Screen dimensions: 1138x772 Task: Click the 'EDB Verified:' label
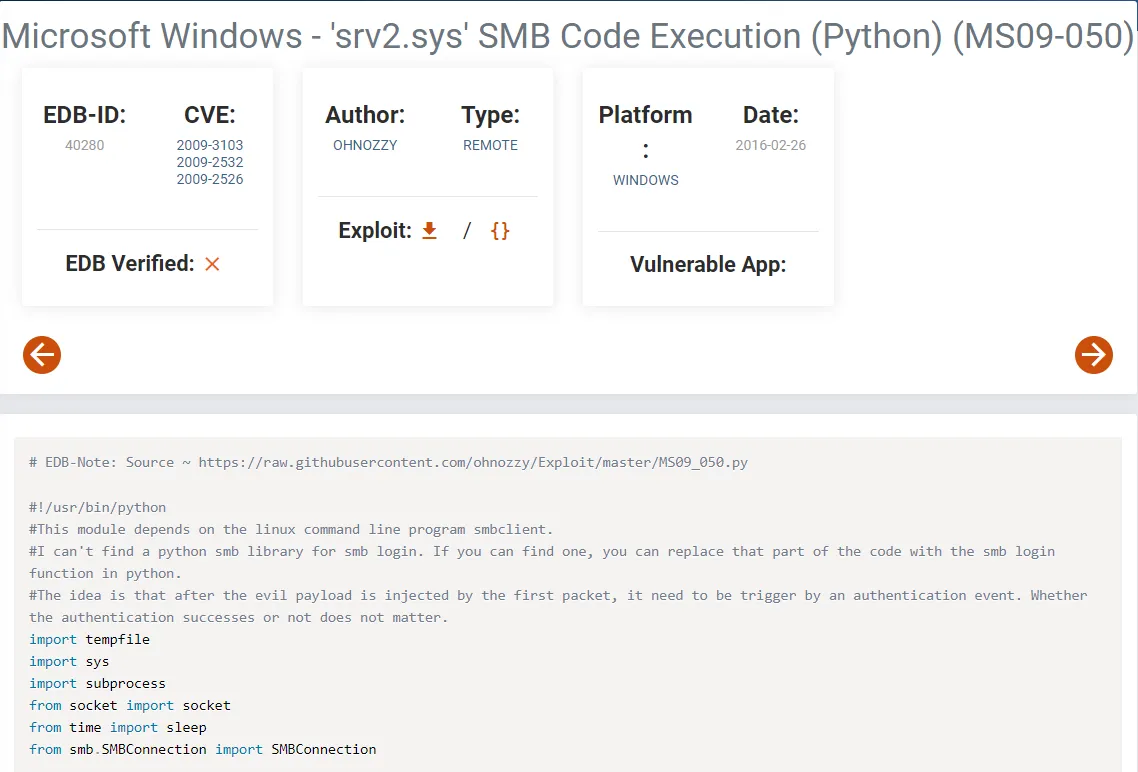pyautogui.click(x=130, y=263)
